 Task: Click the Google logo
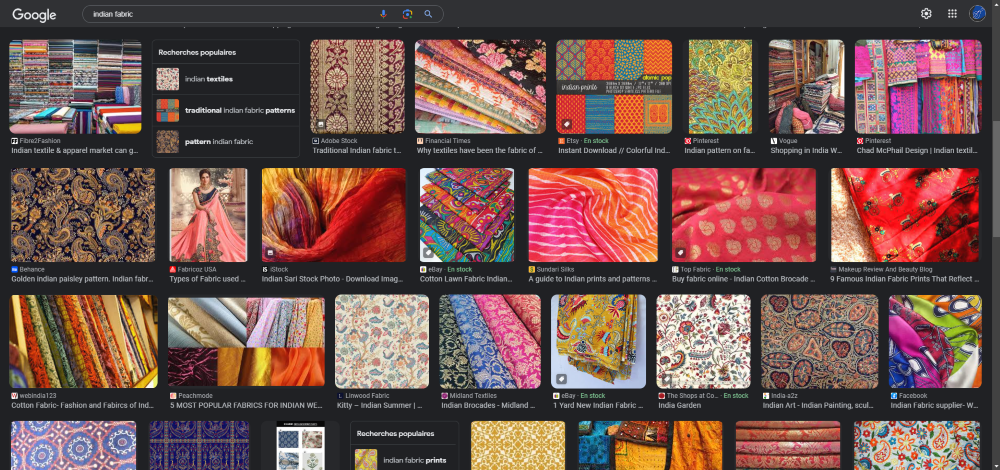click(34, 15)
